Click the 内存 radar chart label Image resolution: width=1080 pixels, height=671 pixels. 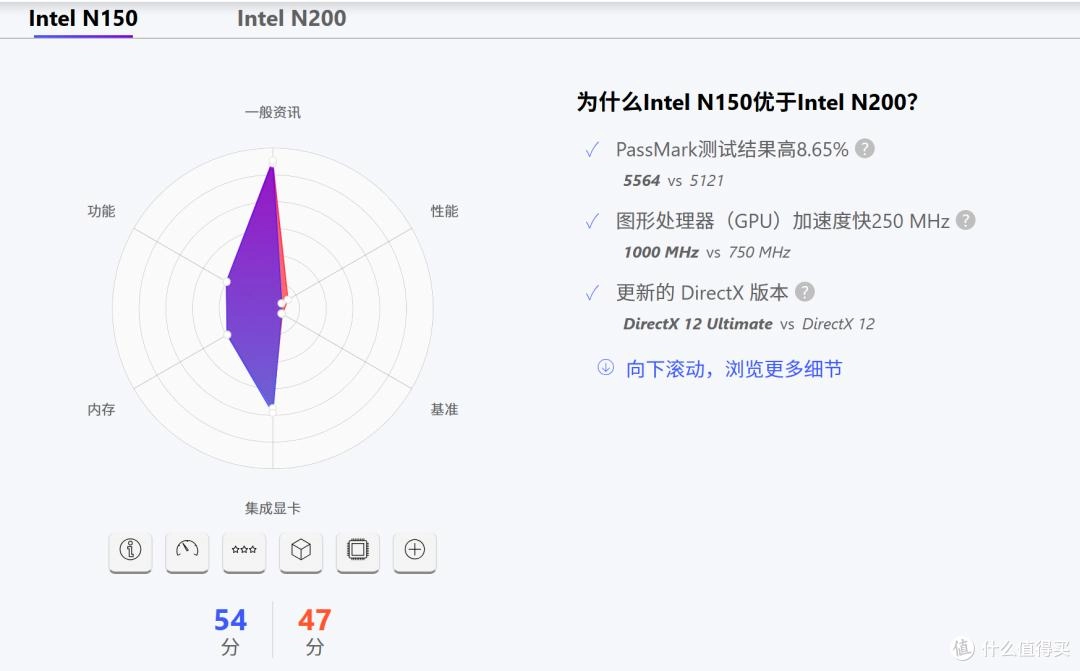(x=101, y=409)
